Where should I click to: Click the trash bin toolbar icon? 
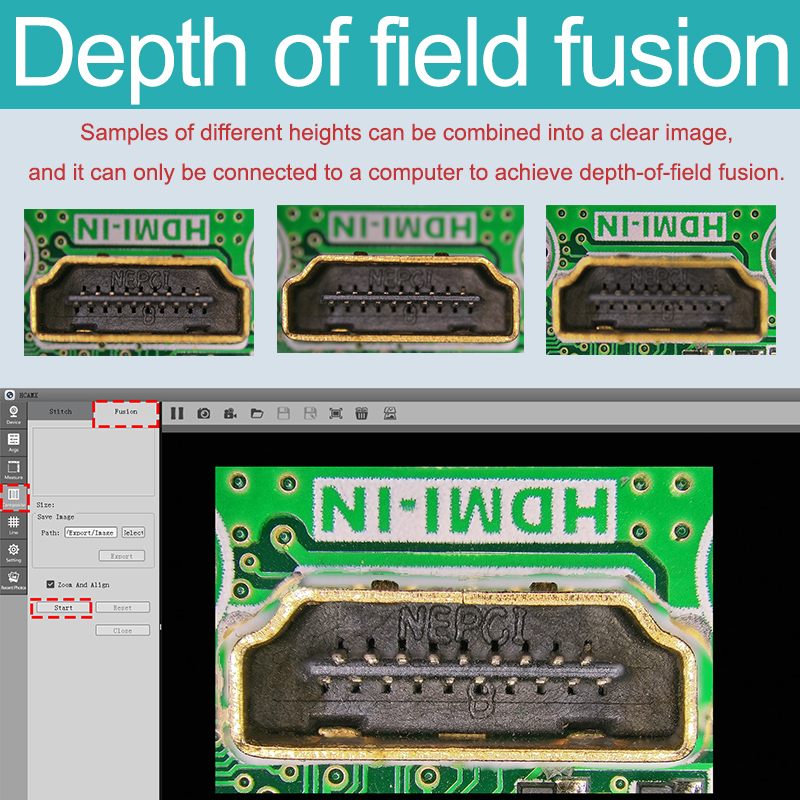[361, 413]
